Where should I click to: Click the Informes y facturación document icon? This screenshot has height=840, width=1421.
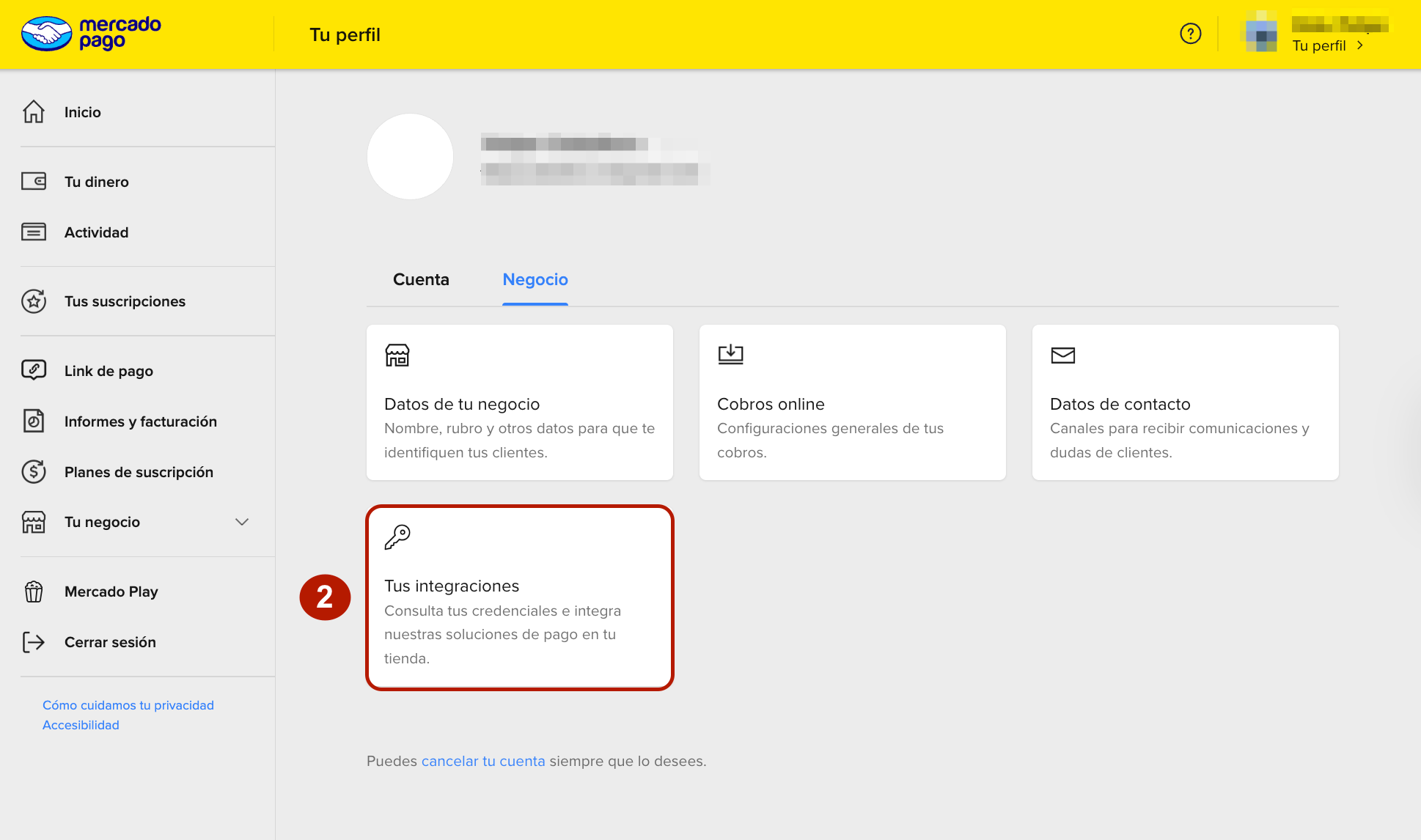pyautogui.click(x=34, y=421)
